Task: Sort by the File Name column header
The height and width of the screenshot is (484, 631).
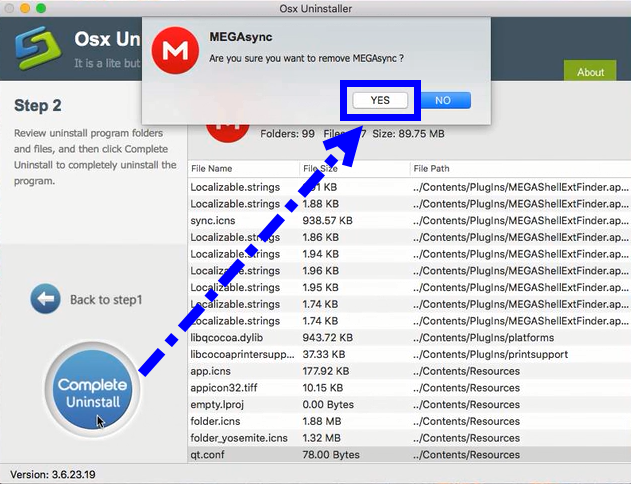Action: (212, 168)
